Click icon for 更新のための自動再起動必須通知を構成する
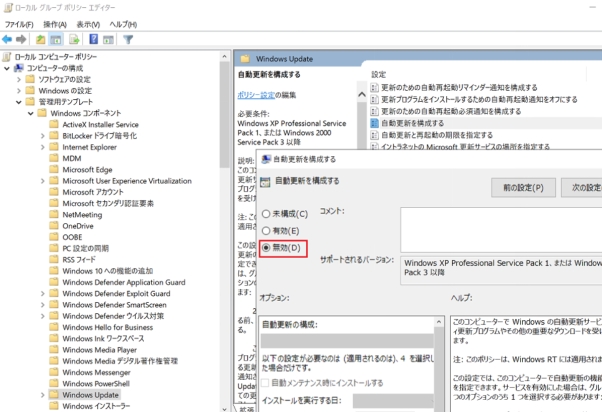602x412 pixels. (x=374, y=111)
